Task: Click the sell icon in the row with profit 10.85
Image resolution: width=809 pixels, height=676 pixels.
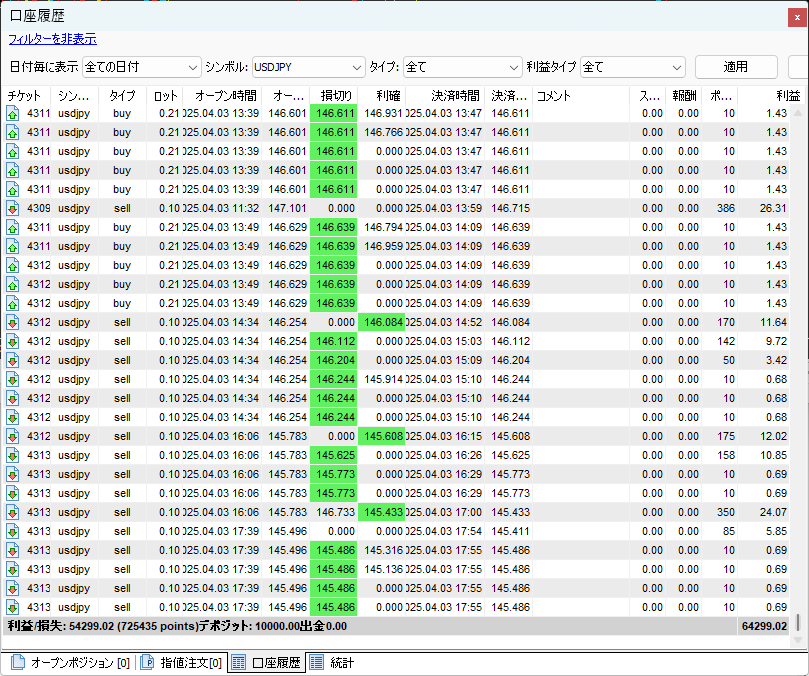Action: click(x=13, y=456)
